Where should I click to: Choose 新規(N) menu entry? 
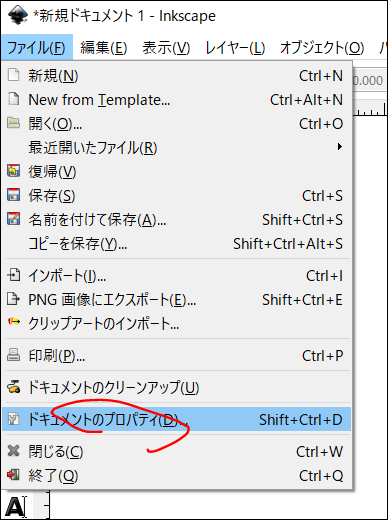pyautogui.click(x=177, y=76)
